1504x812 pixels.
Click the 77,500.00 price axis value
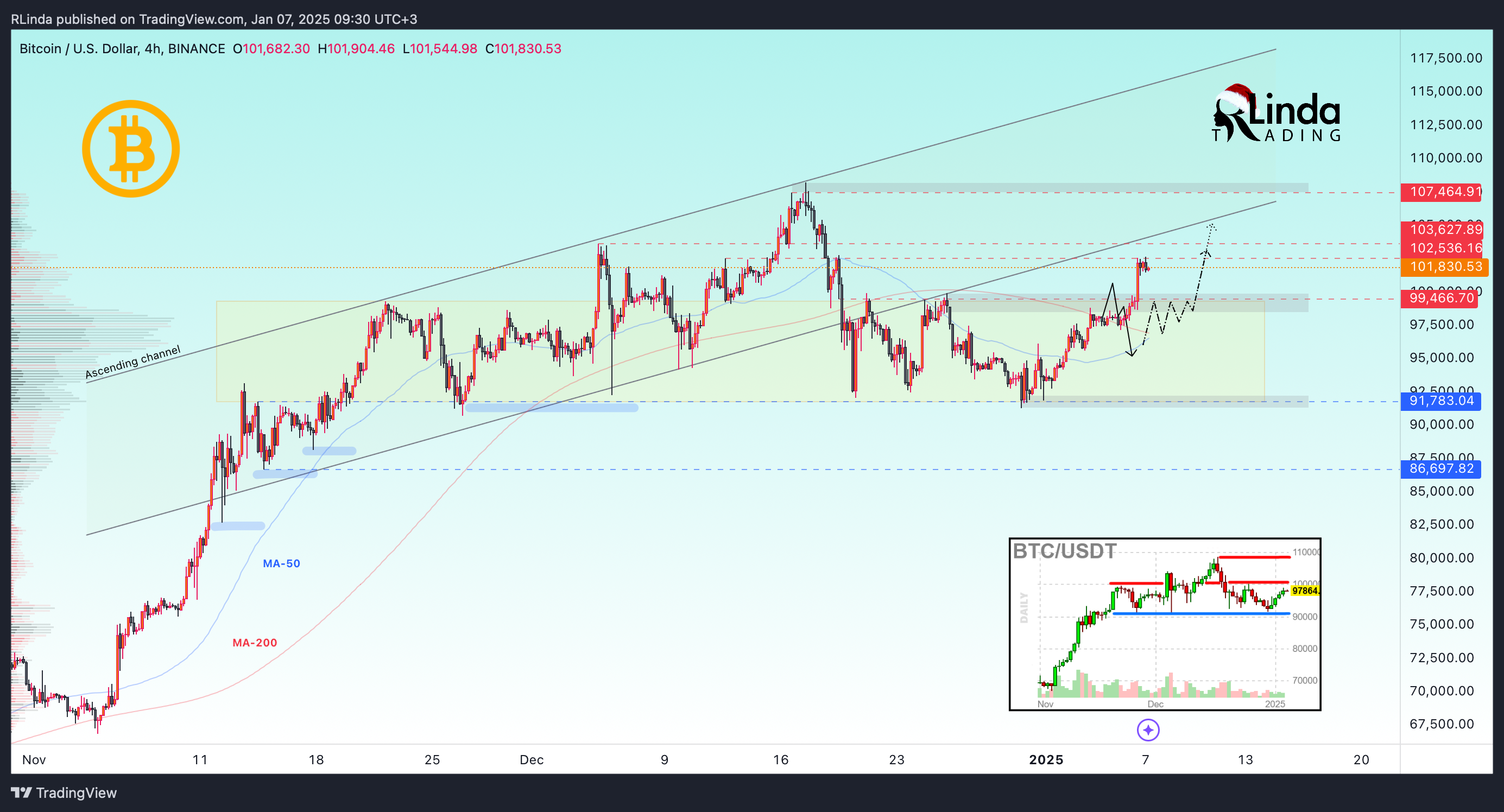(x=1442, y=591)
